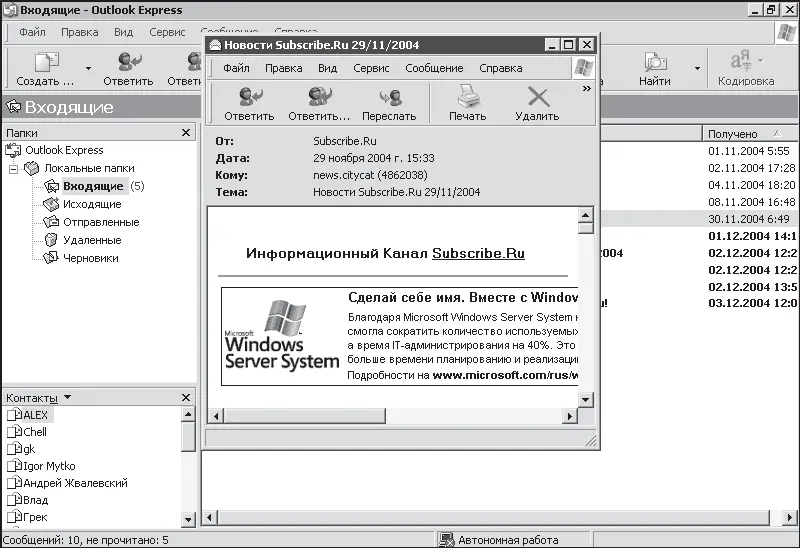Open Сервис menu in main Outlook window
800x548 pixels.
167,32
